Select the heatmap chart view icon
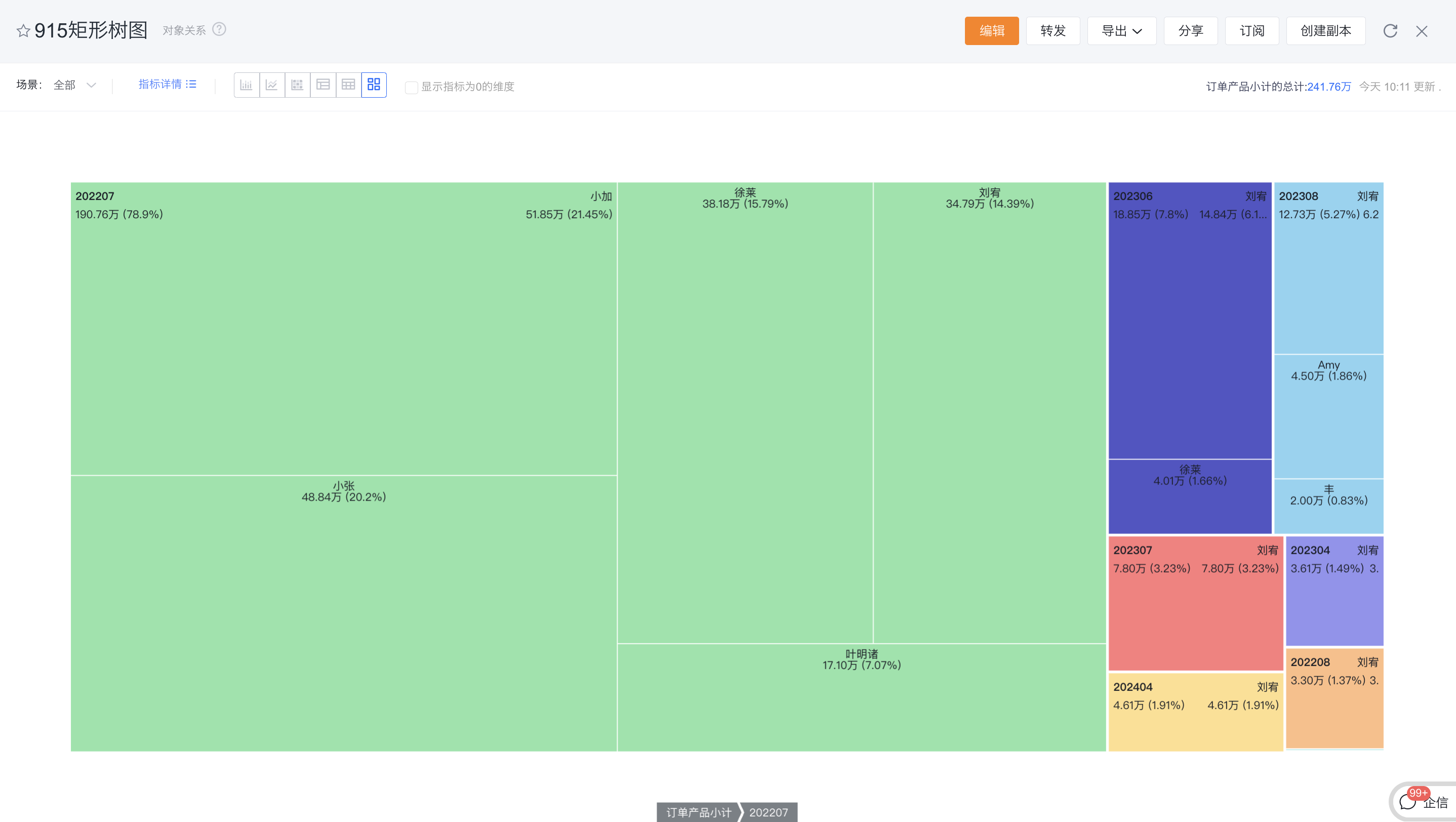The width and height of the screenshot is (1456, 822). tap(297, 85)
